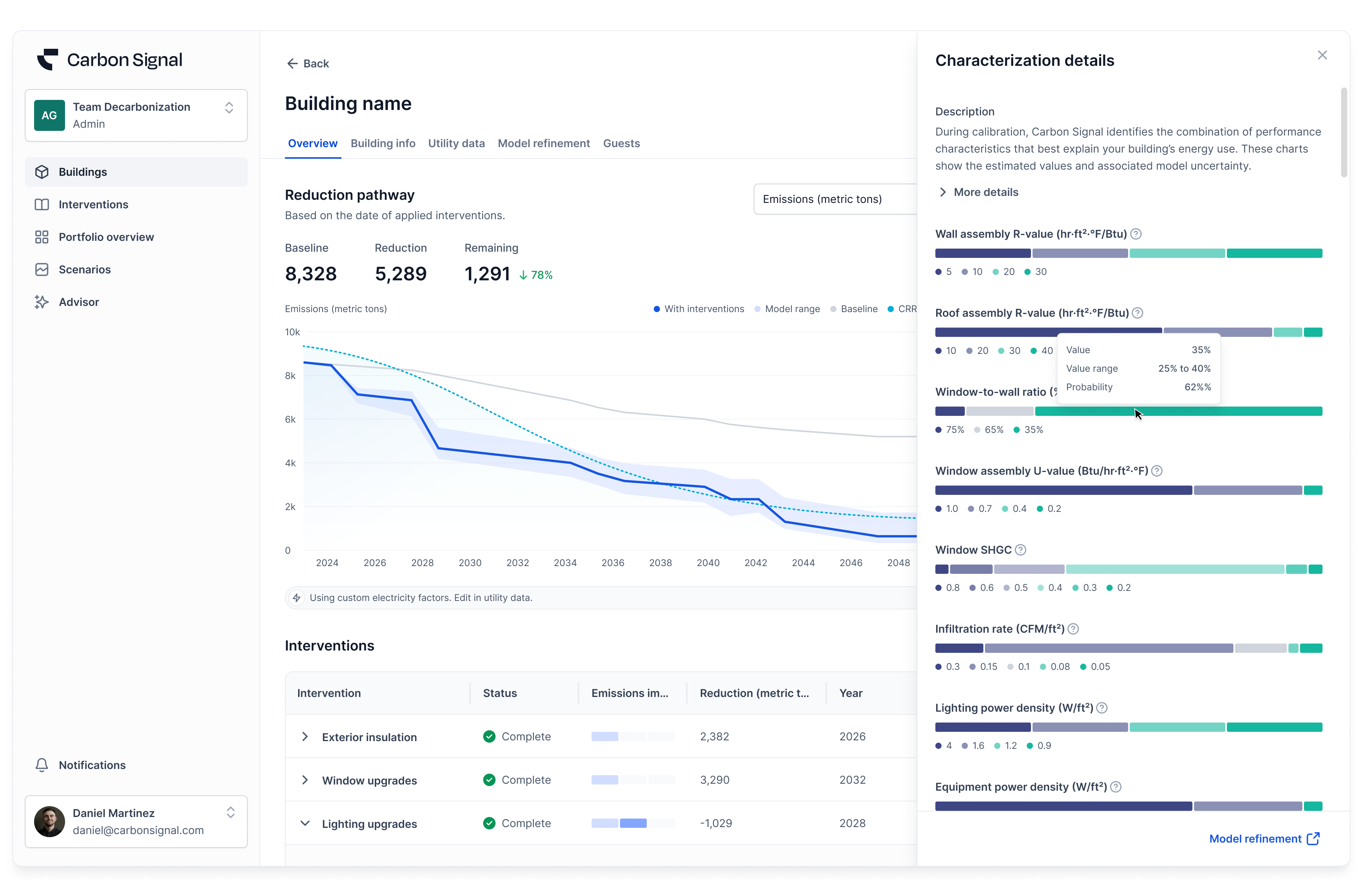
Task: Click the Portfolio overview grid icon
Action: coord(42,237)
